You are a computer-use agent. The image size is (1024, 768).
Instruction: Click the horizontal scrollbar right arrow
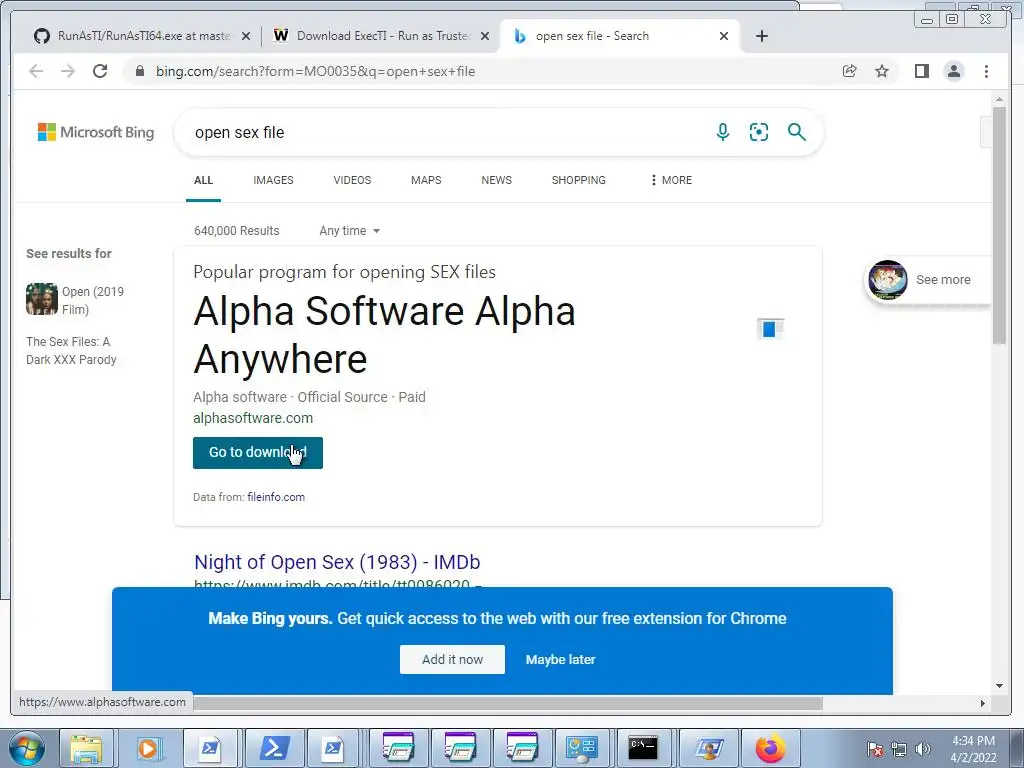(983, 703)
